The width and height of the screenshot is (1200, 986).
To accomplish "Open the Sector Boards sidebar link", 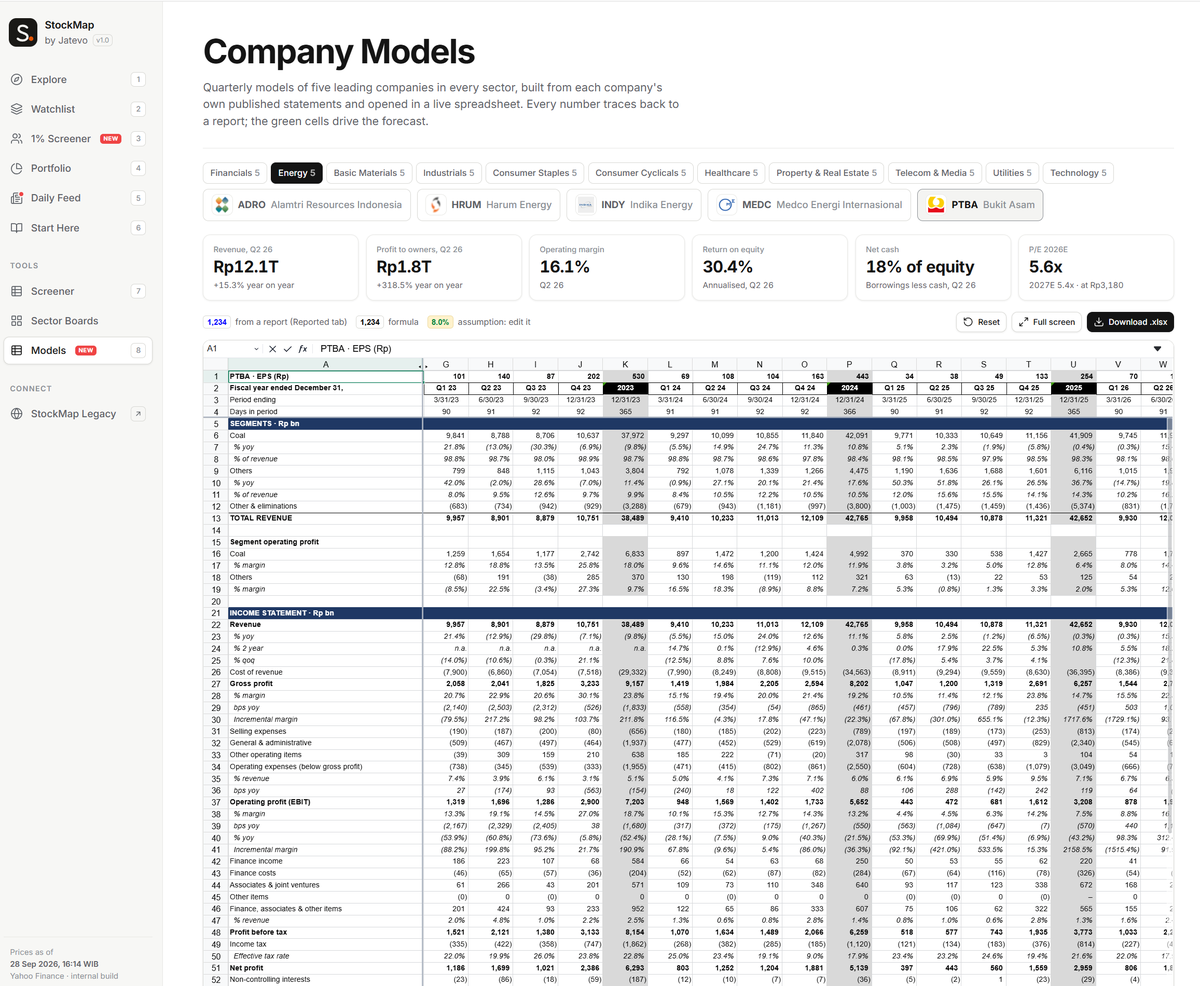I will 79,321.
